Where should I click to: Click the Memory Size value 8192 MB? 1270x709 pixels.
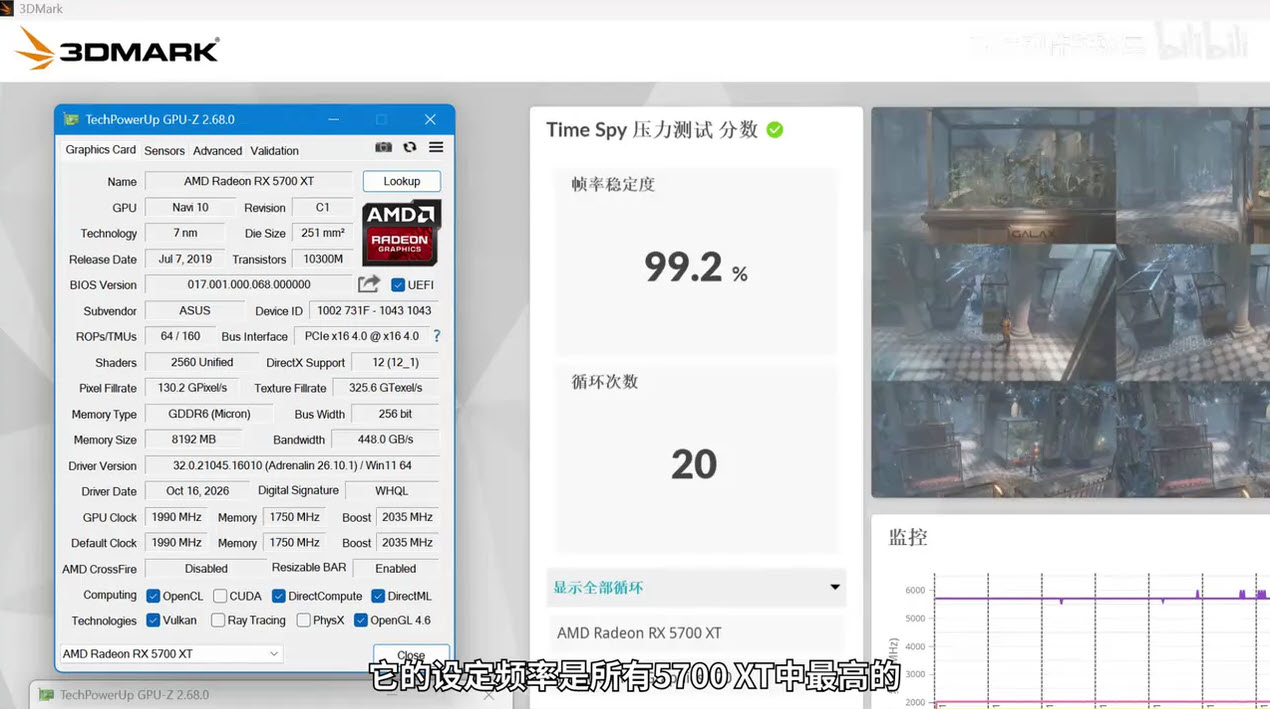[193, 439]
